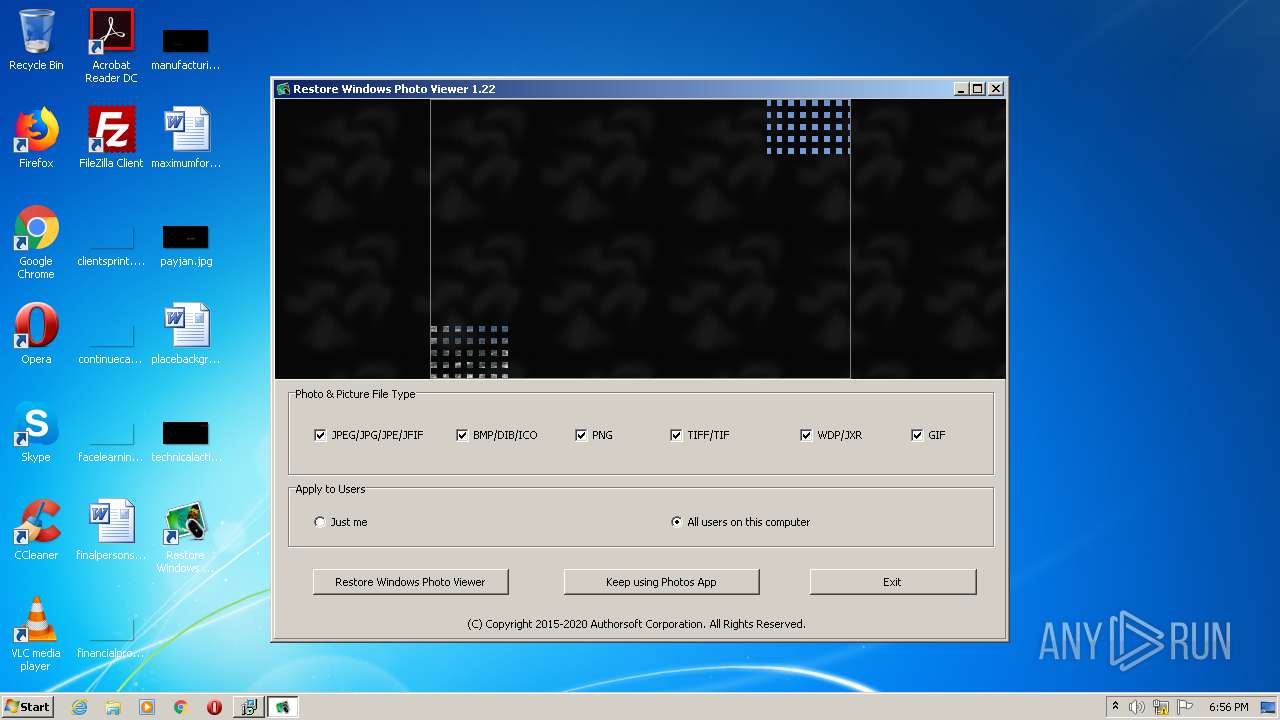
Task: Uncheck JPEG/JPG/JPE/JFIF file type
Action: (x=320, y=435)
